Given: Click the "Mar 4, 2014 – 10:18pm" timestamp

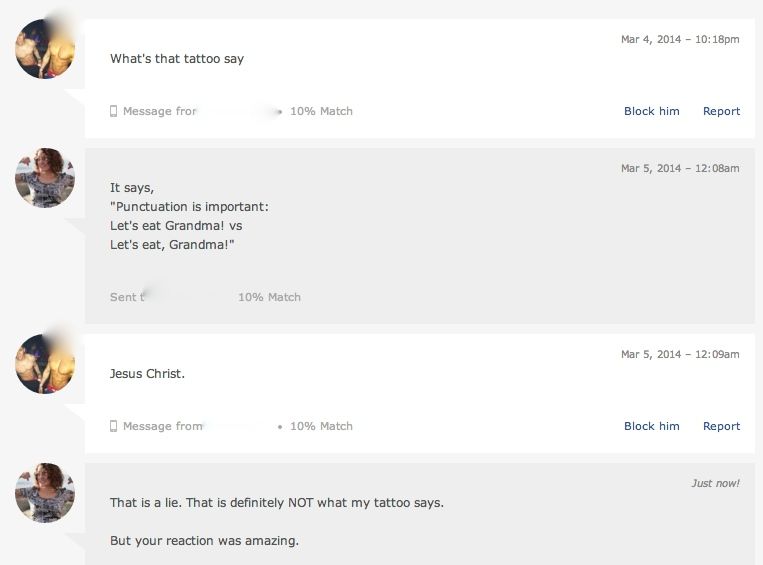Looking at the screenshot, I should pos(680,39).
